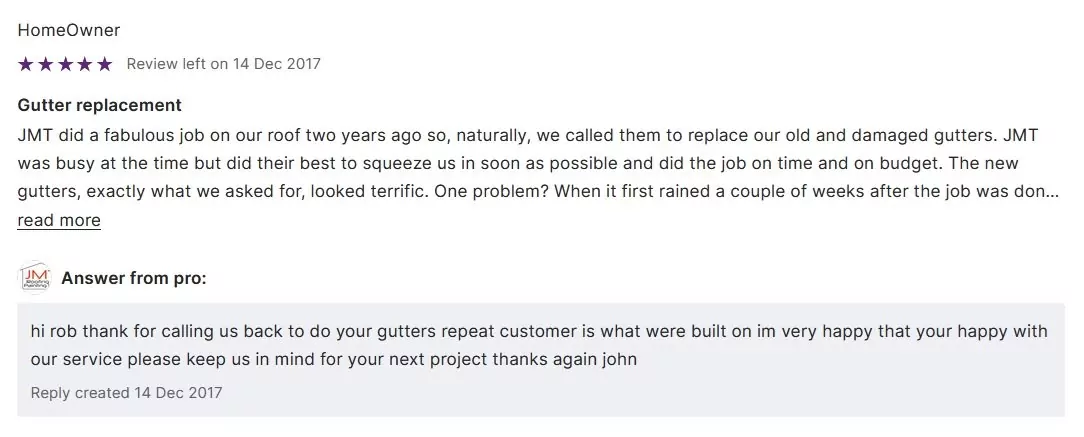Click the fourth purple rating star
1084x437 pixels.
tap(85, 64)
